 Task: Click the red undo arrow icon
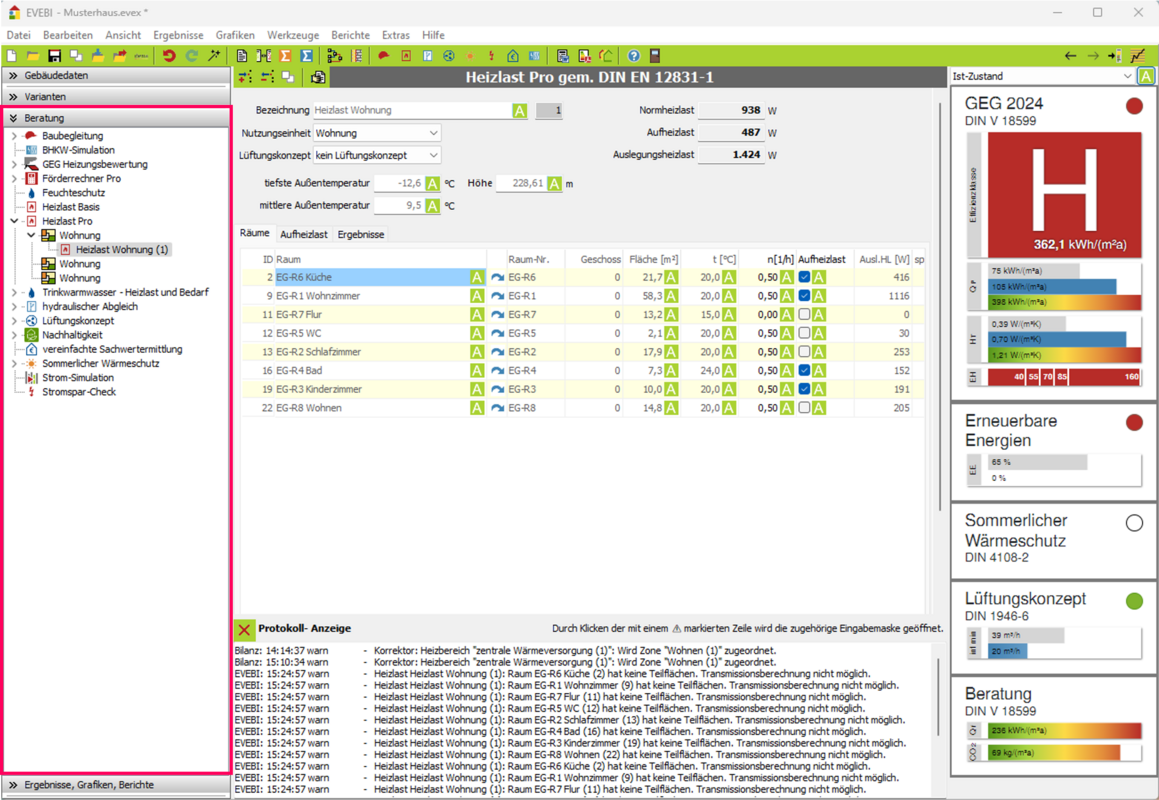click(x=168, y=56)
